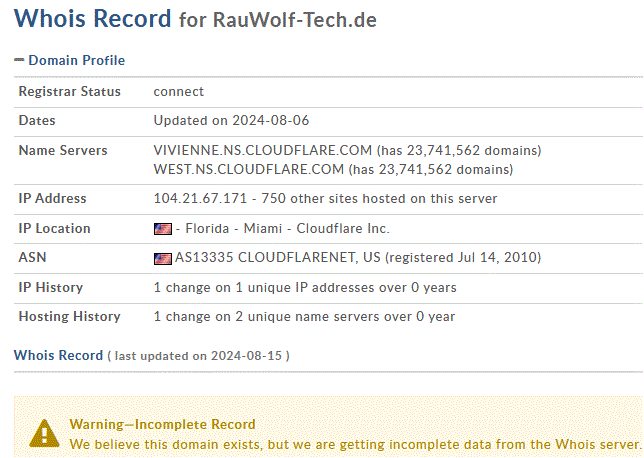Select the 'Whois Record for RauWolf-Tech.de' title
The height and width of the screenshot is (458, 644).
point(195,19)
